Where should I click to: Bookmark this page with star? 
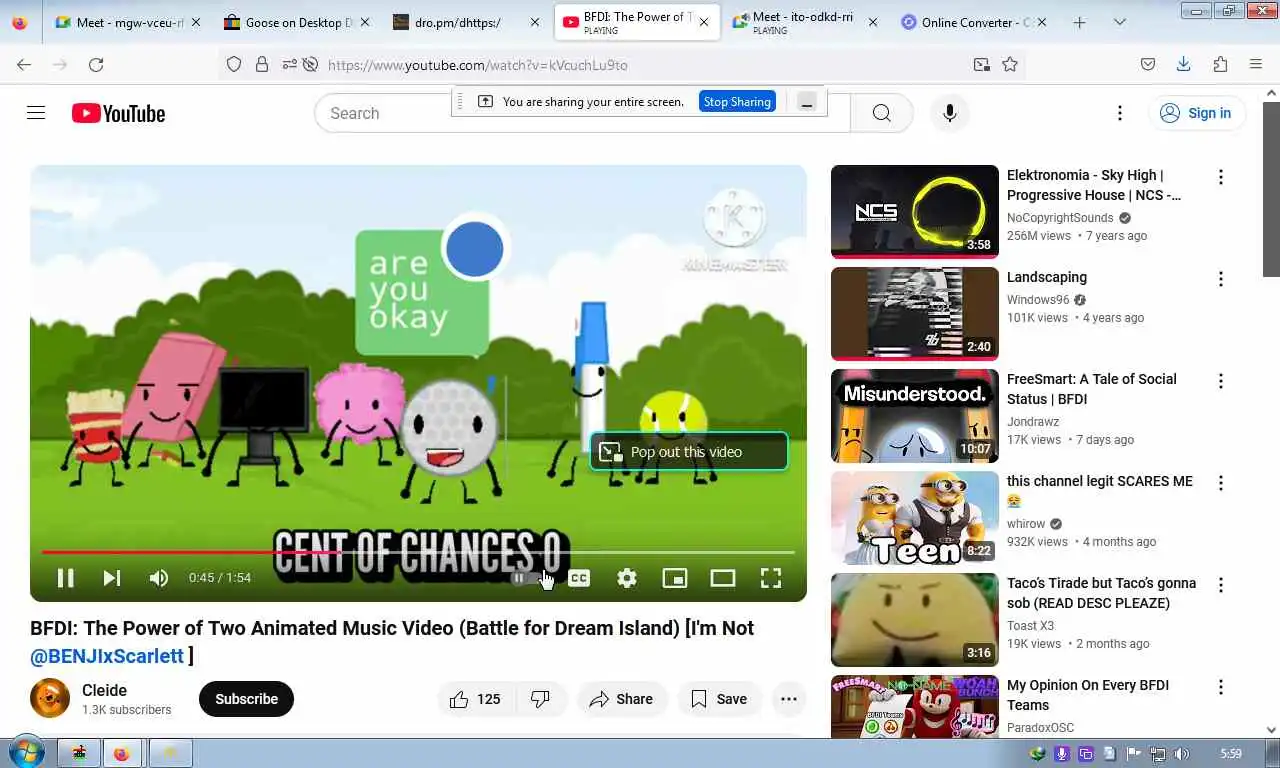(x=1010, y=64)
